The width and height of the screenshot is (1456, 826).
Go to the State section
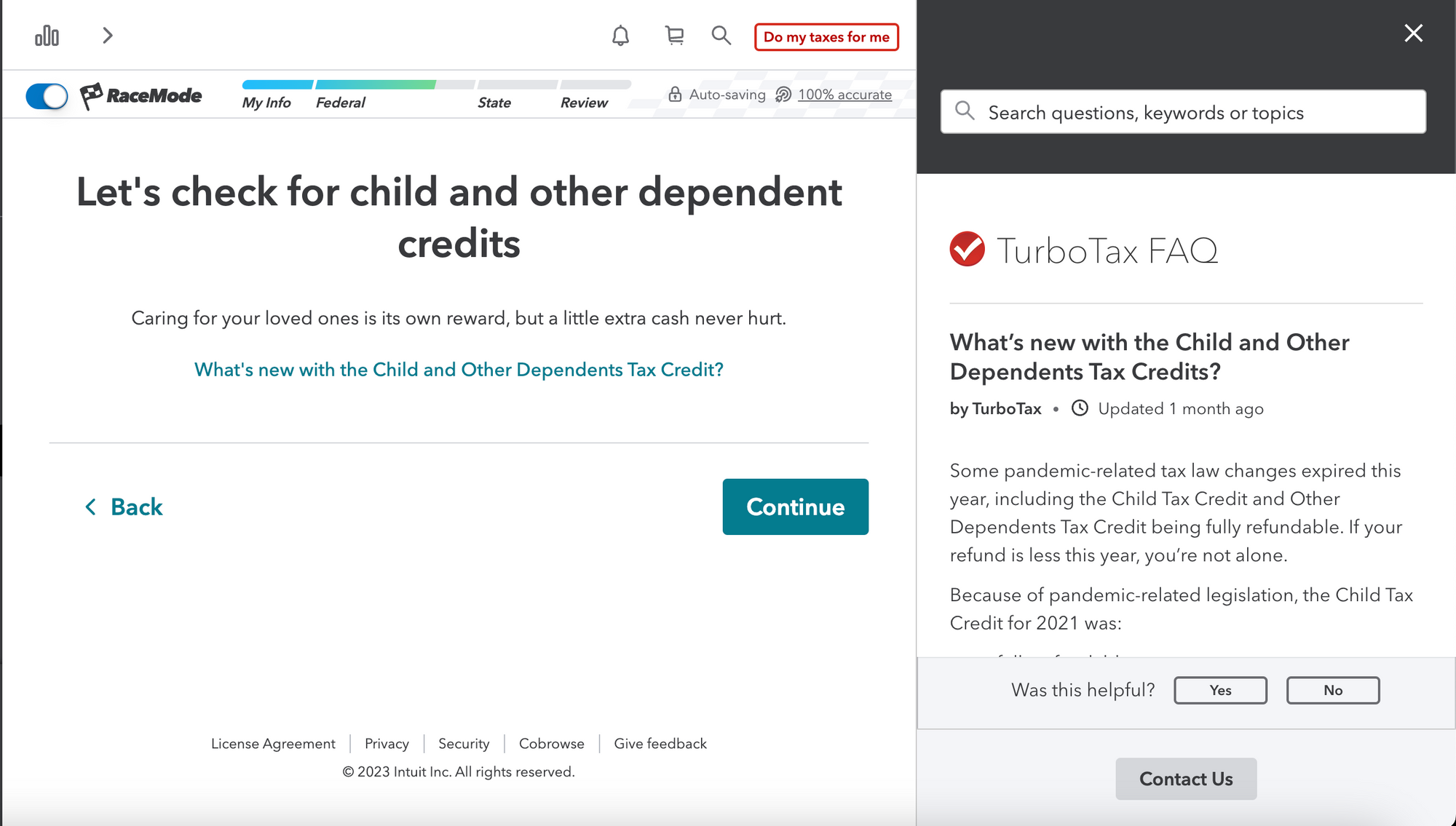pyautogui.click(x=494, y=103)
